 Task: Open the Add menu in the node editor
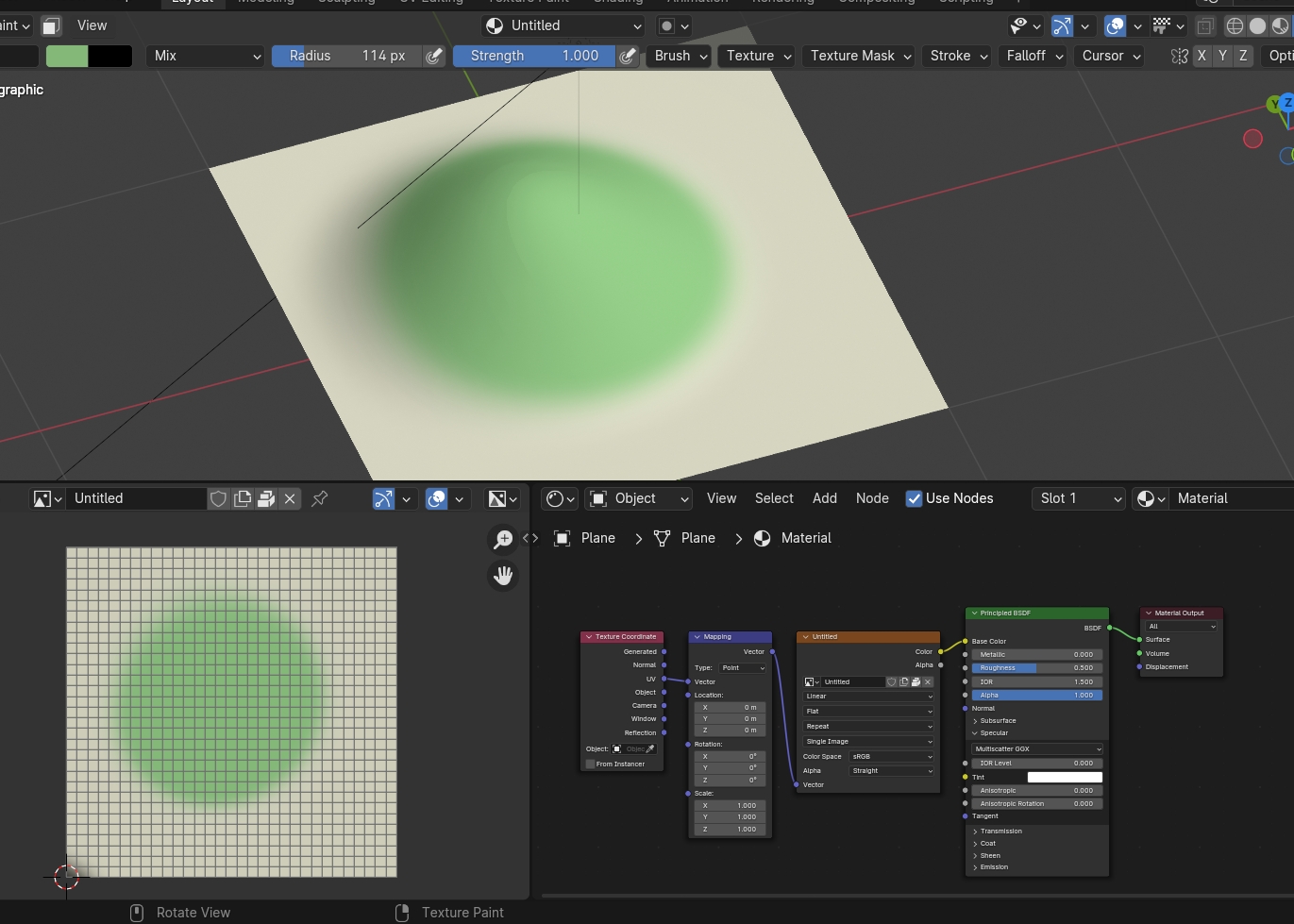tap(825, 498)
